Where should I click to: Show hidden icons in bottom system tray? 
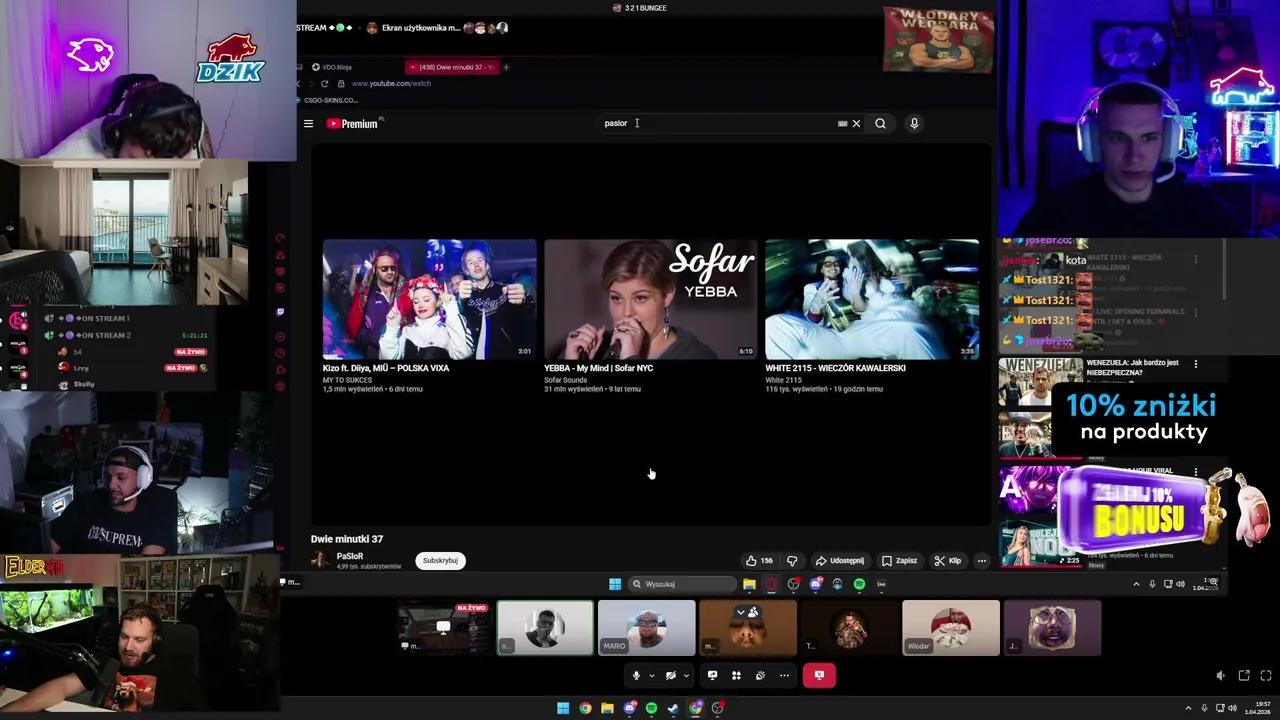click(1188, 708)
